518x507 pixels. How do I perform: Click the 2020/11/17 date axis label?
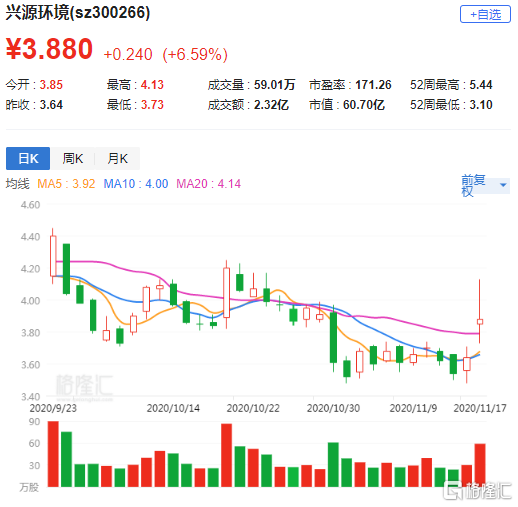480,408
